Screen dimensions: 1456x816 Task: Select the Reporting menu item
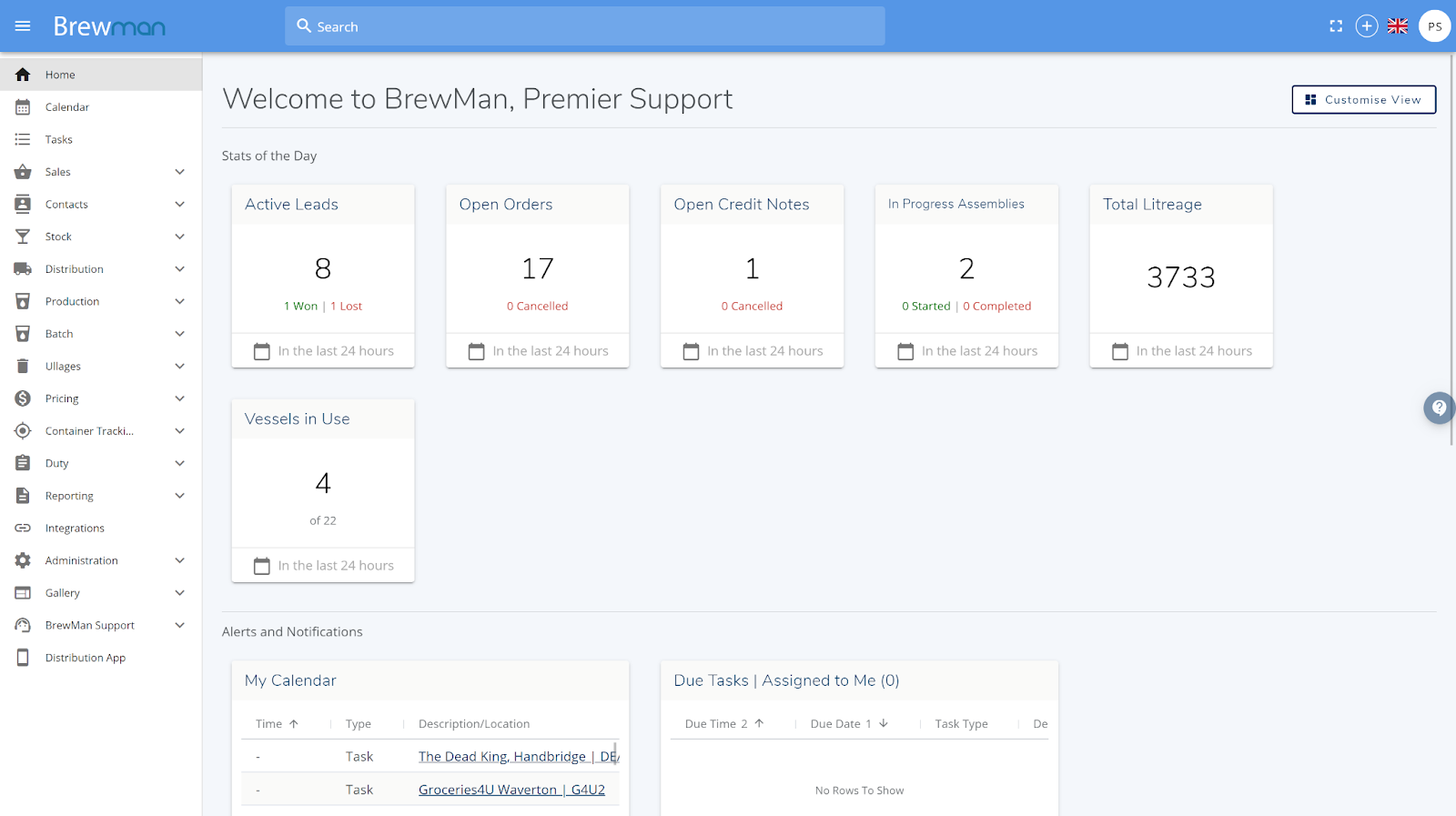point(101,496)
